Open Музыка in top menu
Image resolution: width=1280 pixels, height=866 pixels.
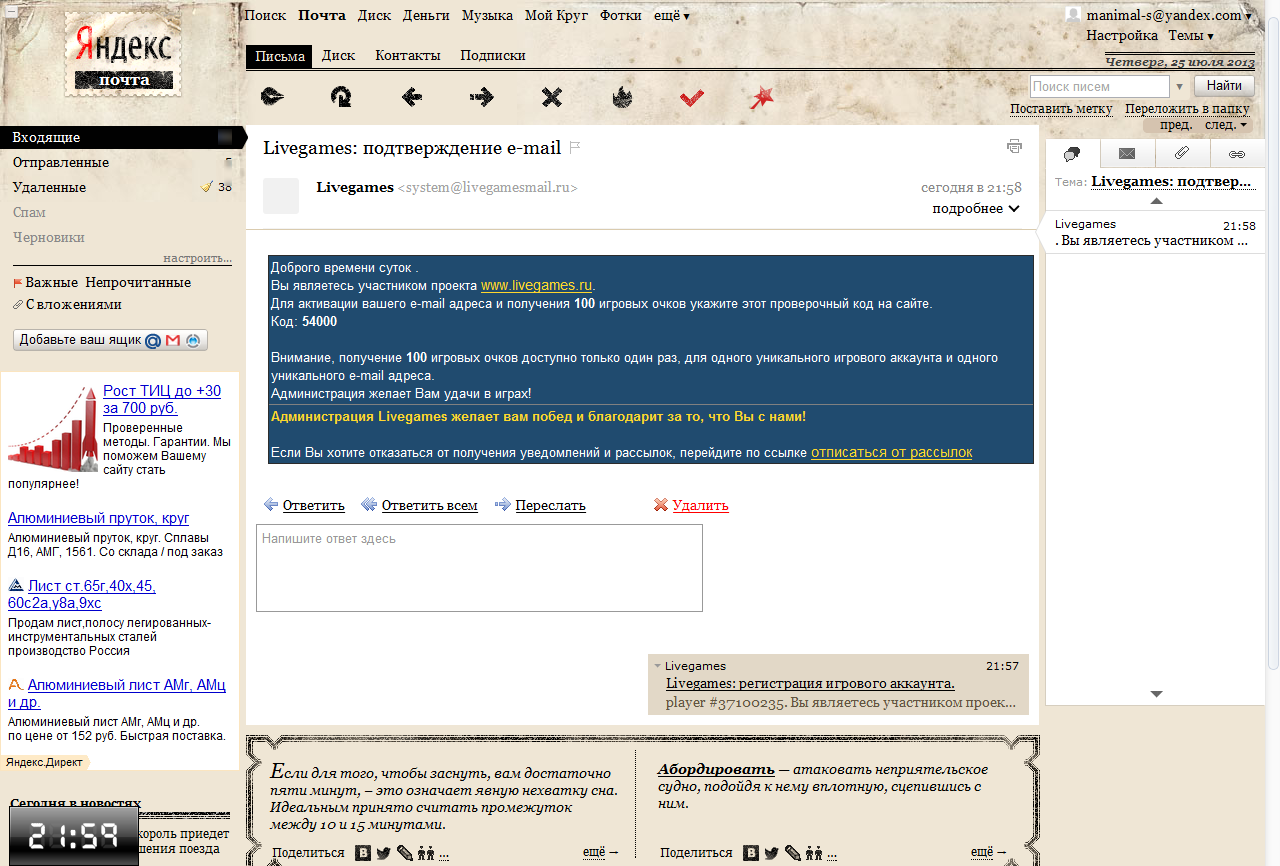click(x=487, y=15)
